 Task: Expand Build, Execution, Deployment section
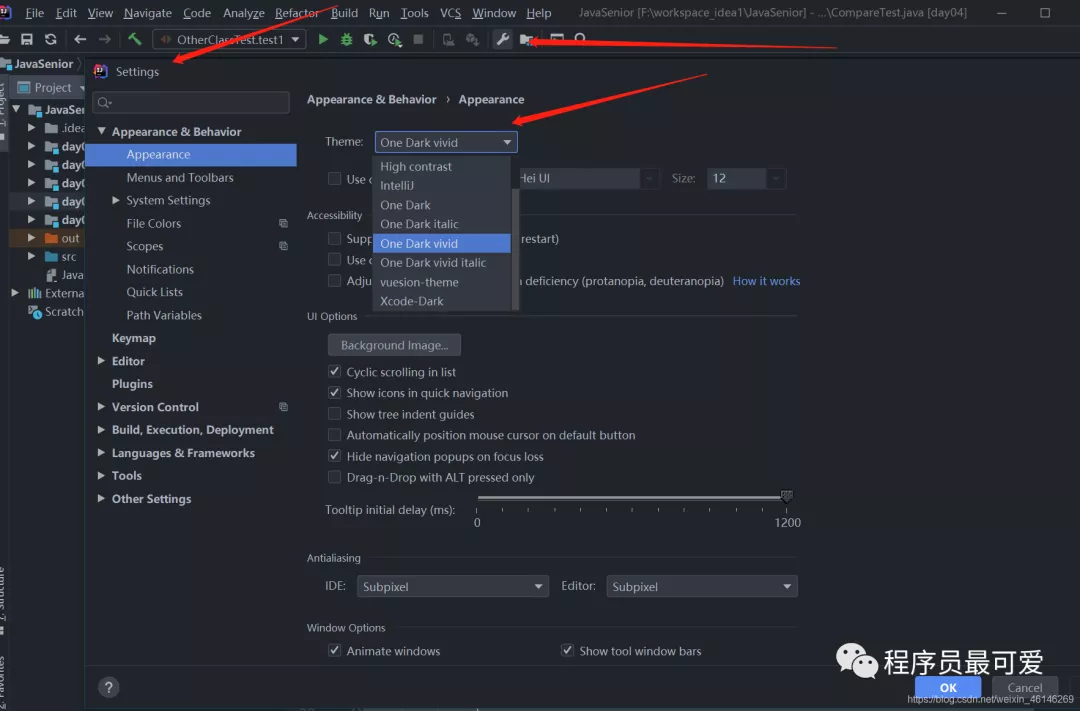(x=101, y=429)
